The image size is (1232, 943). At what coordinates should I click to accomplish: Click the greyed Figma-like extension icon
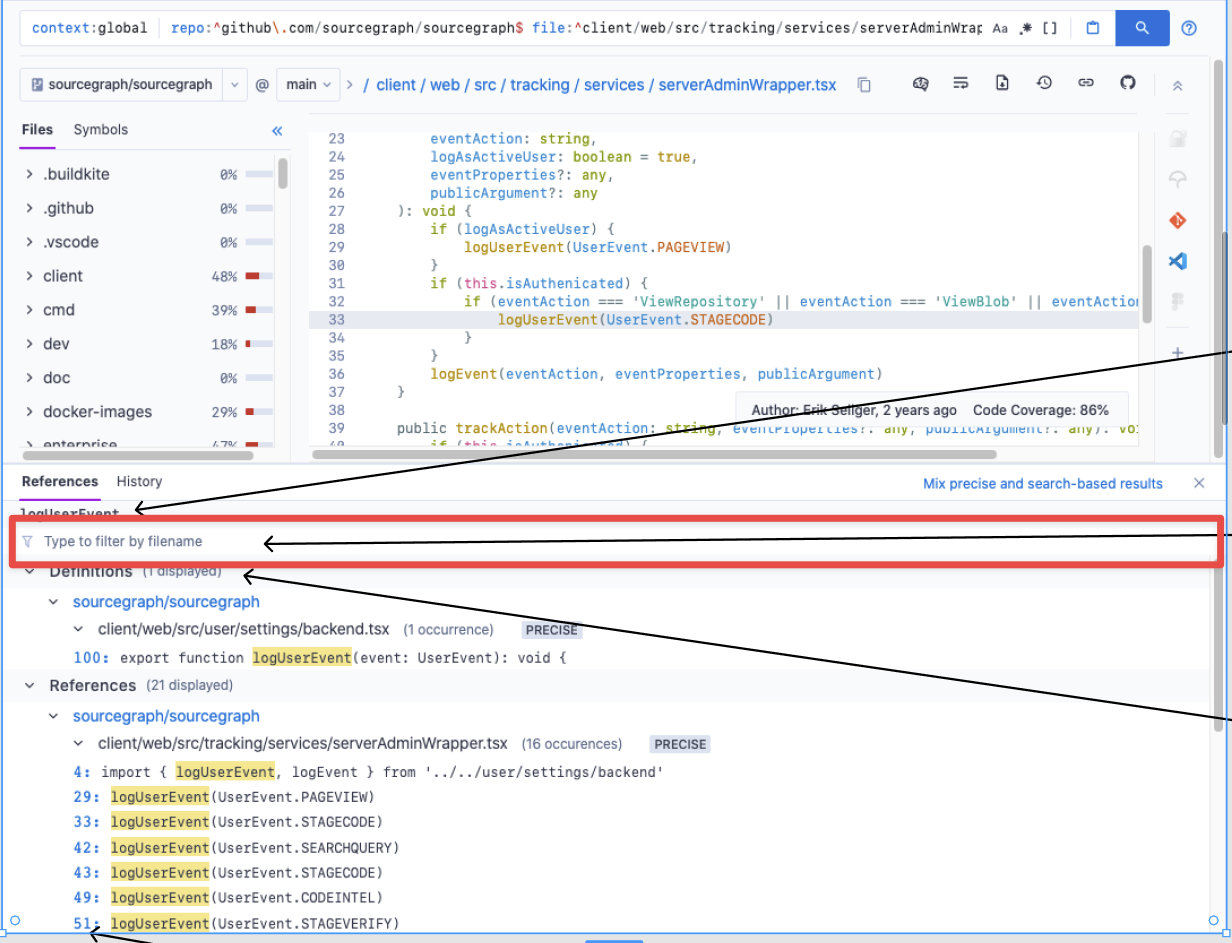(x=1178, y=301)
